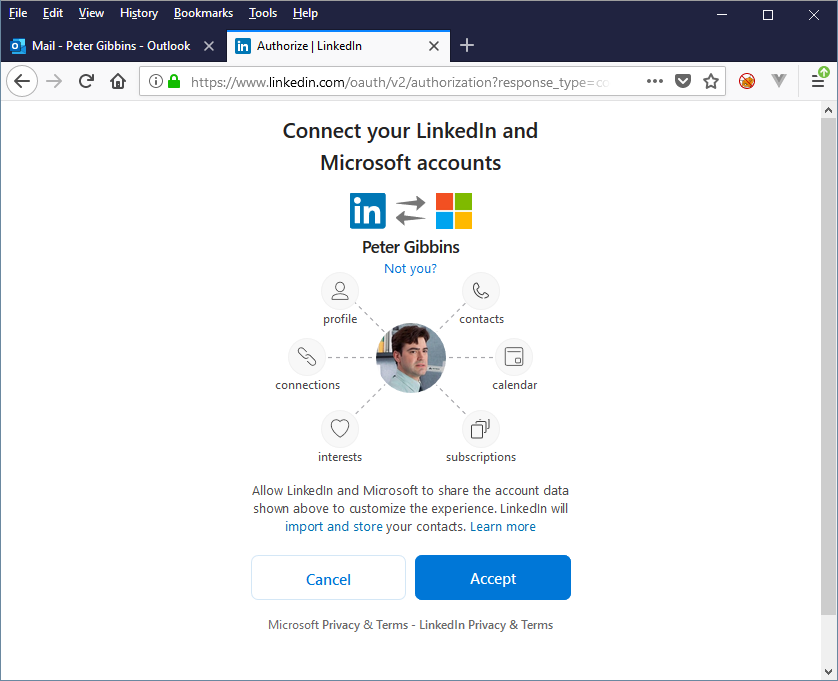Click the contacts label text
Viewport: 838px width, 681px height.
pyautogui.click(x=482, y=319)
